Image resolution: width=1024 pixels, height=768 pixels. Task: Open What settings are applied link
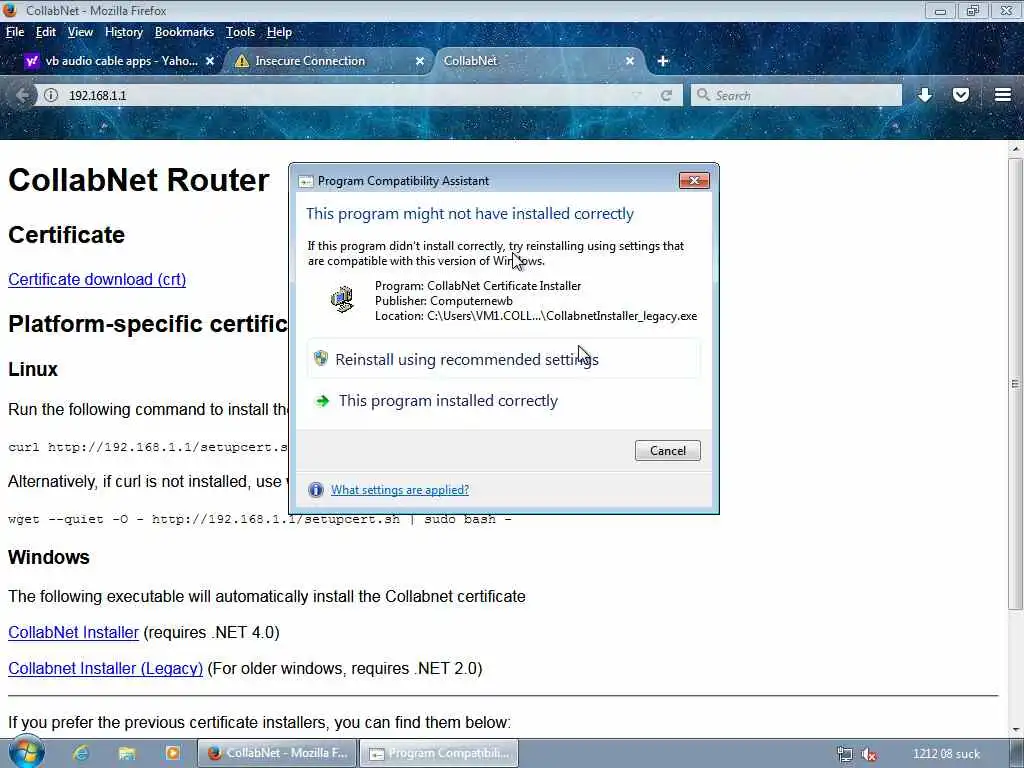400,490
